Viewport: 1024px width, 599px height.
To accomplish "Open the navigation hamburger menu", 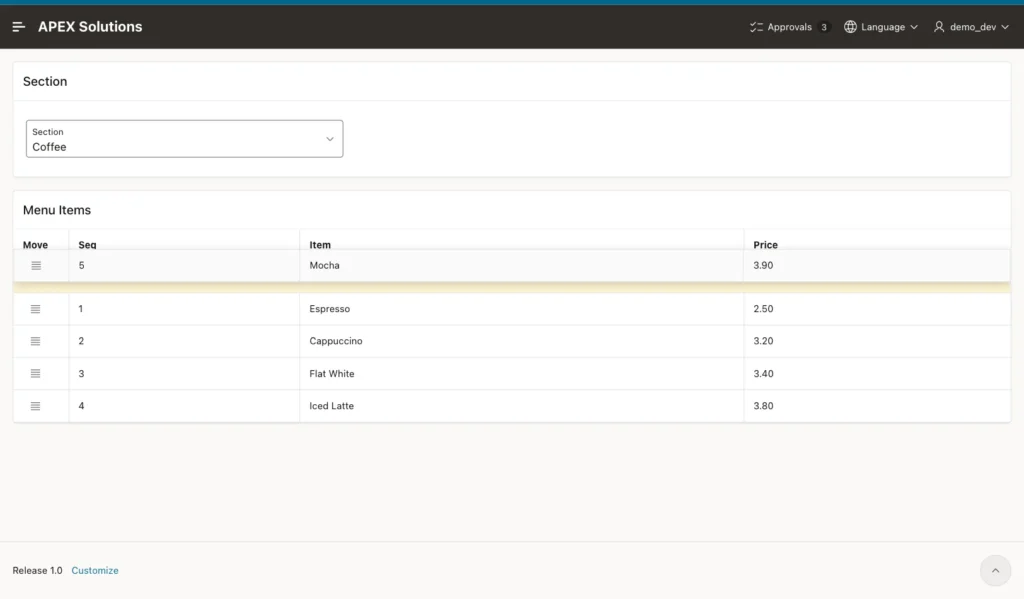I will click(x=18, y=27).
